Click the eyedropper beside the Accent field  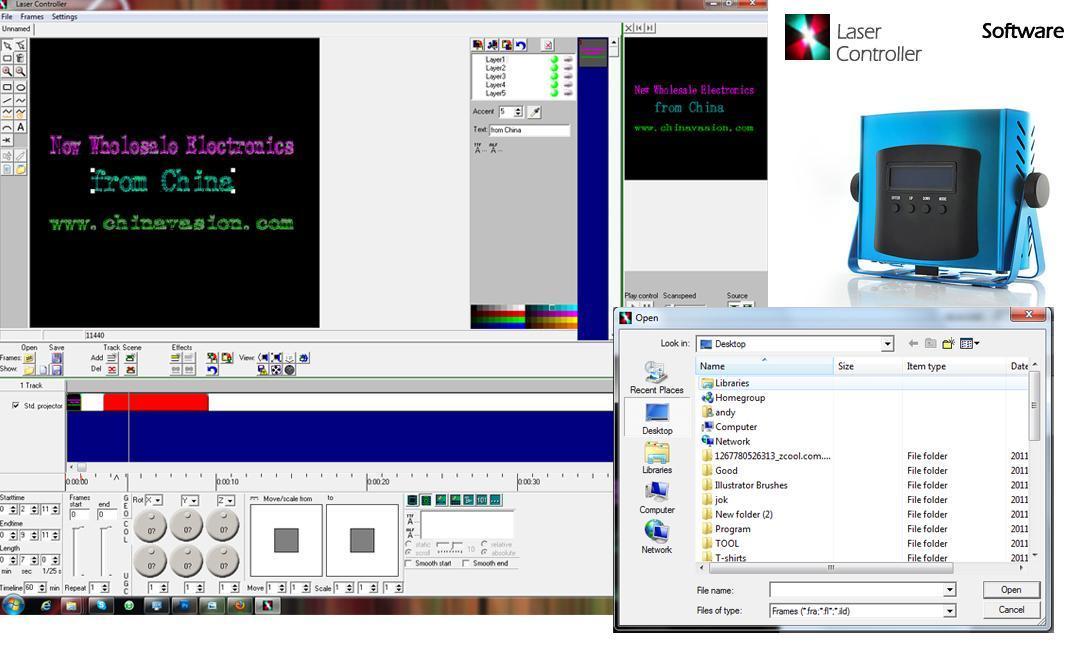click(x=534, y=112)
